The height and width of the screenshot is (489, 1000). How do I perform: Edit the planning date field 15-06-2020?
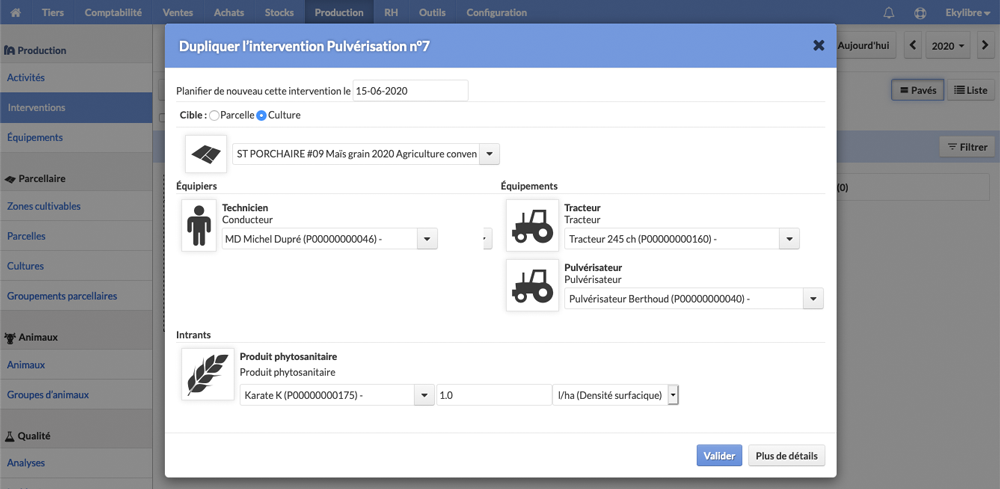coord(411,91)
